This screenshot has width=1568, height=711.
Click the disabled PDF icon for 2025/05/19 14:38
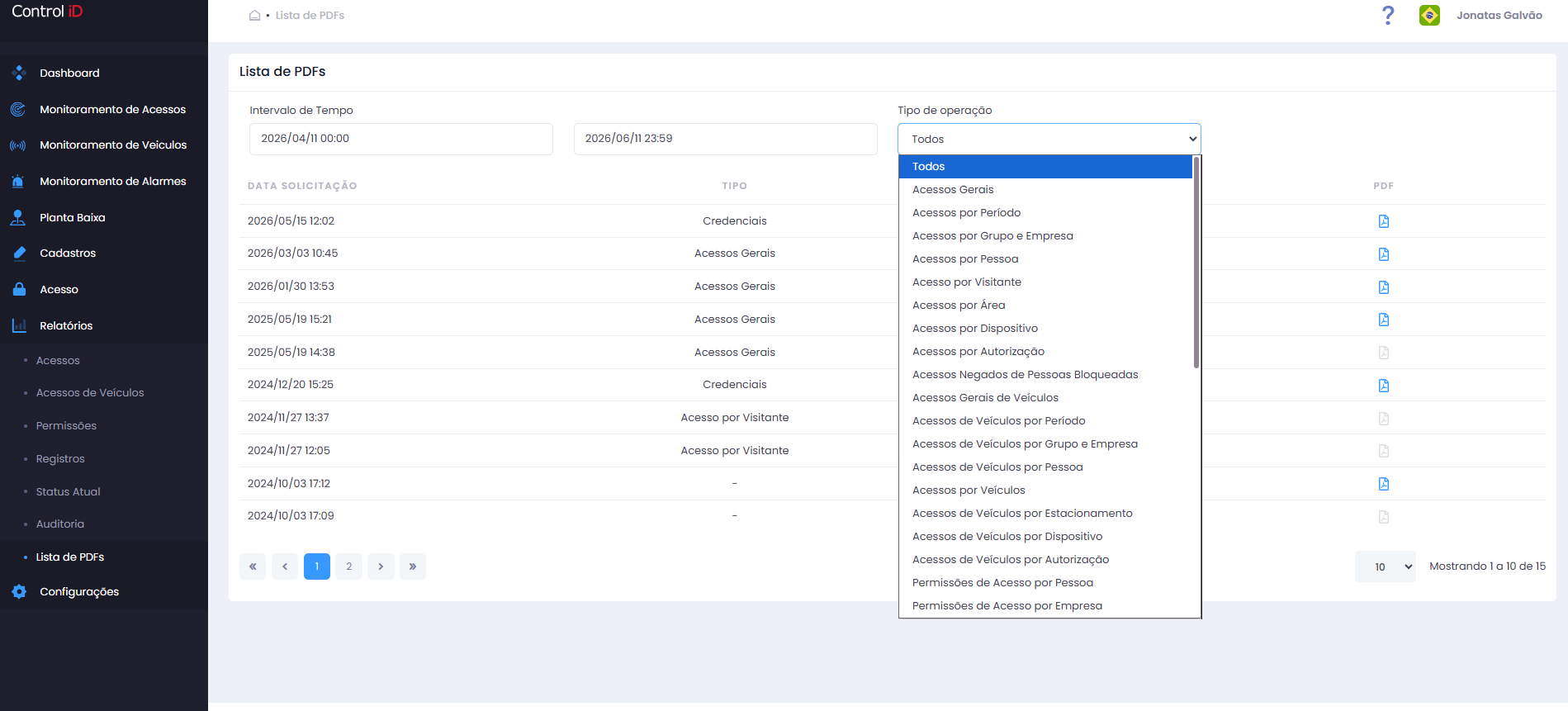1384,352
